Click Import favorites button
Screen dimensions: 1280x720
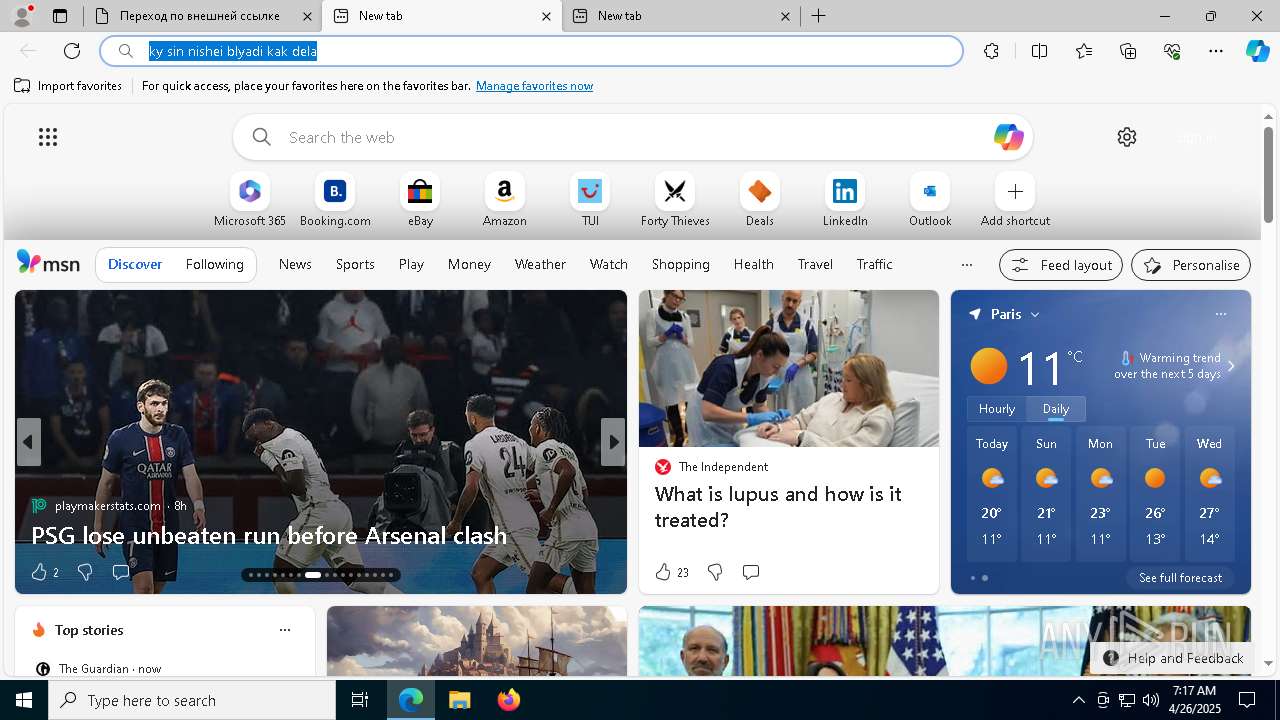point(68,86)
